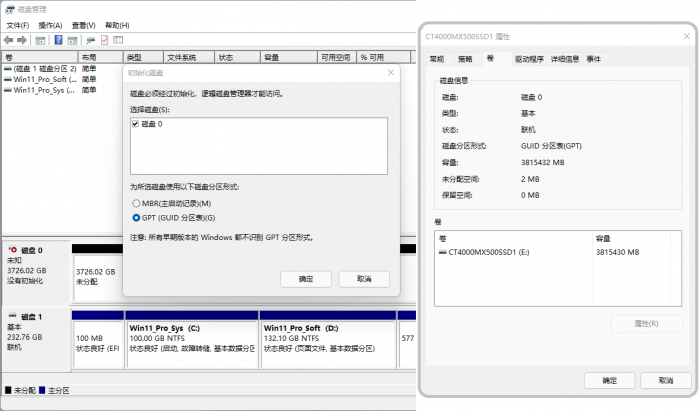Click the show/hide action pane toolbar icon
This screenshot has height=411, width=700.
point(72,41)
